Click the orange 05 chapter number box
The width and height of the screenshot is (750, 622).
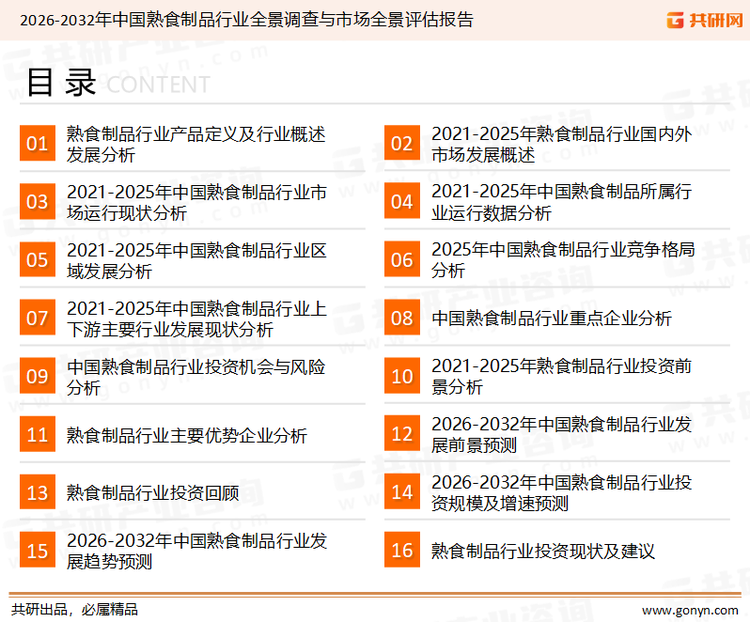pyautogui.click(x=37, y=260)
